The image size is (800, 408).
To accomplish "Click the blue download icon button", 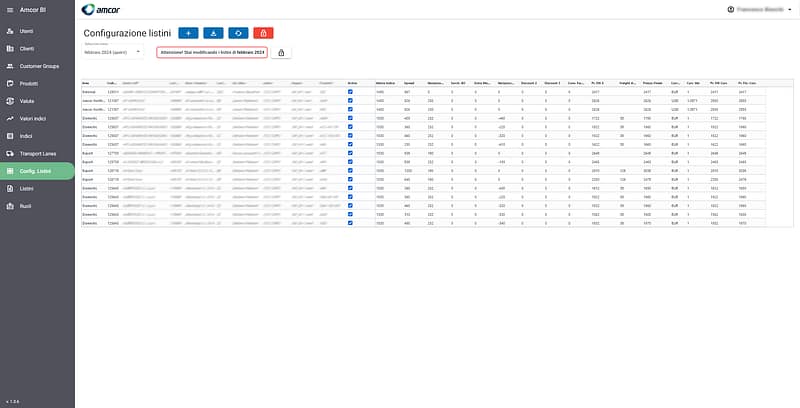I will [213, 33].
